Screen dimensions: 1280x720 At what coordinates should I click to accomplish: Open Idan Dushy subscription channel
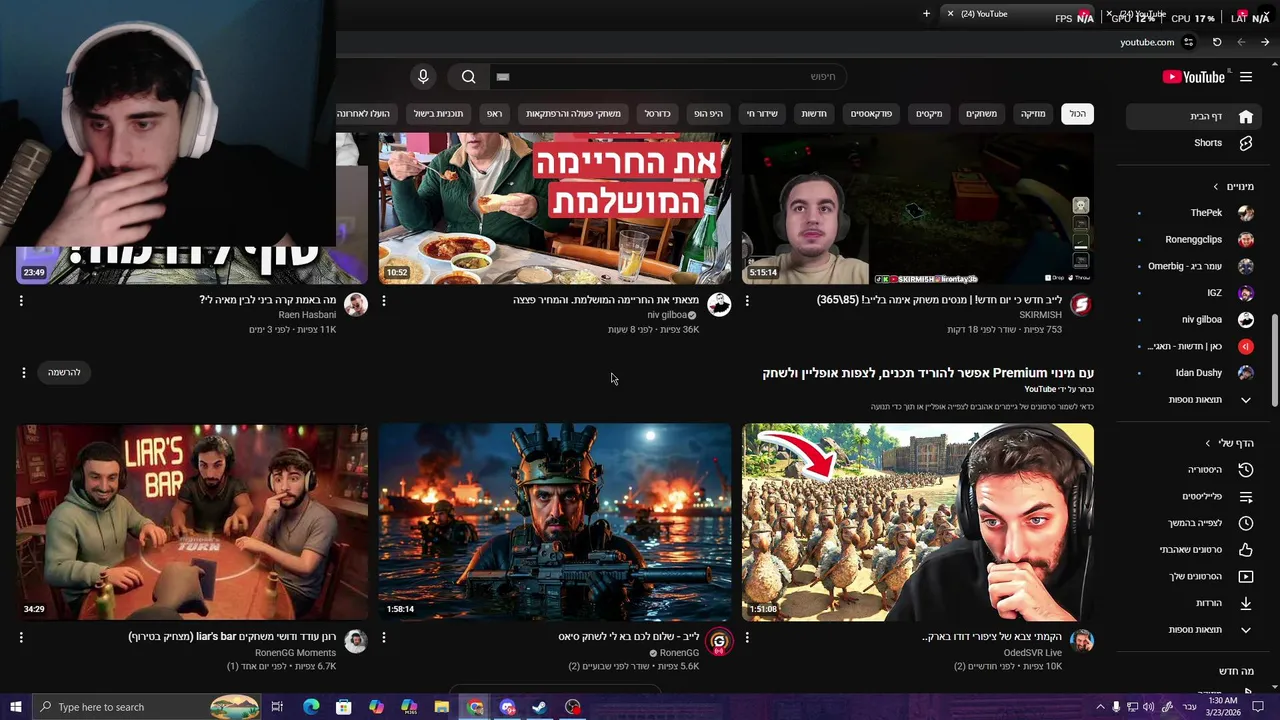click(1193, 373)
